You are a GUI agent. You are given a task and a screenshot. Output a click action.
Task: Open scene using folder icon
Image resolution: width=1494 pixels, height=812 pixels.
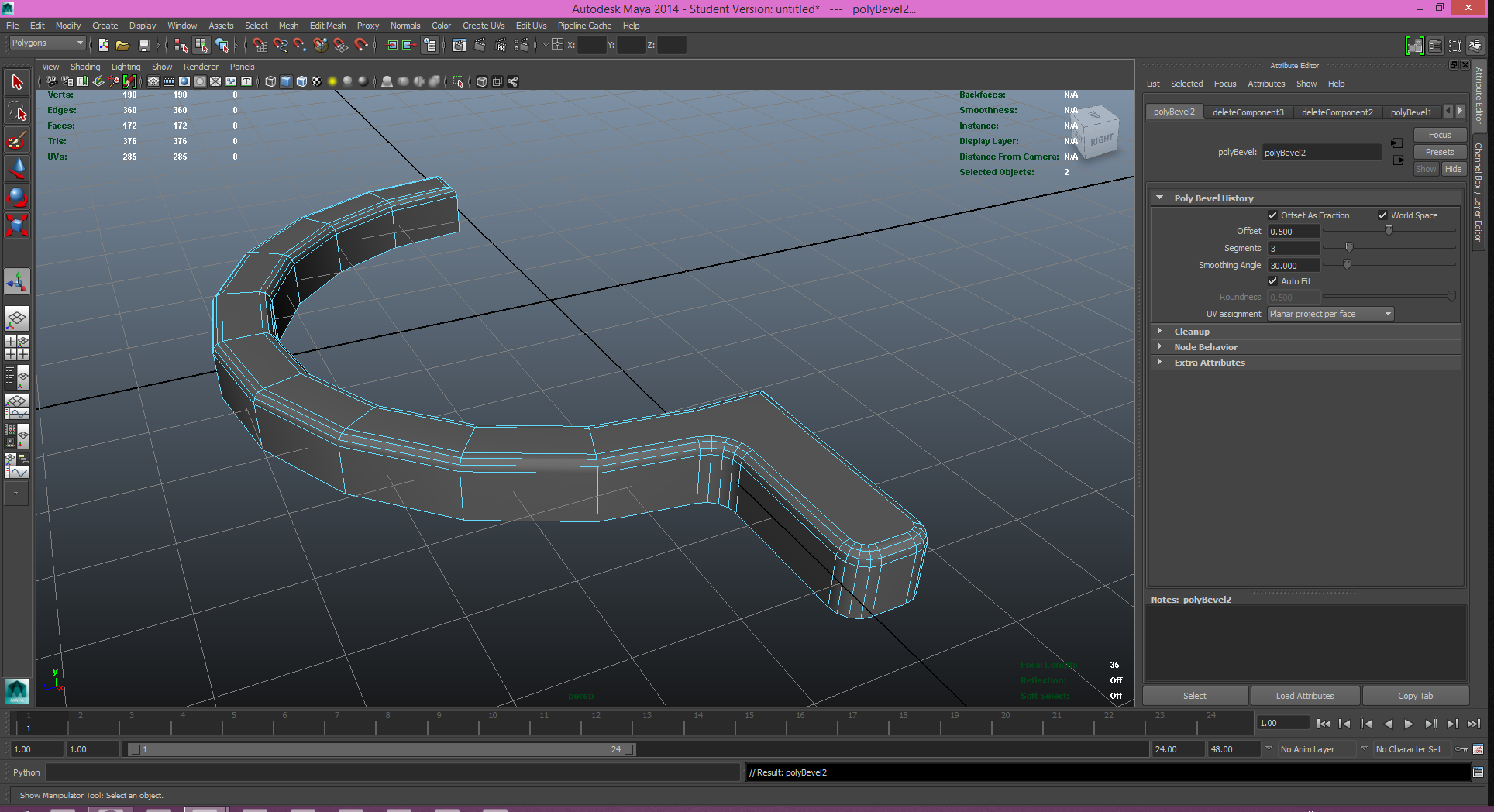click(x=122, y=45)
